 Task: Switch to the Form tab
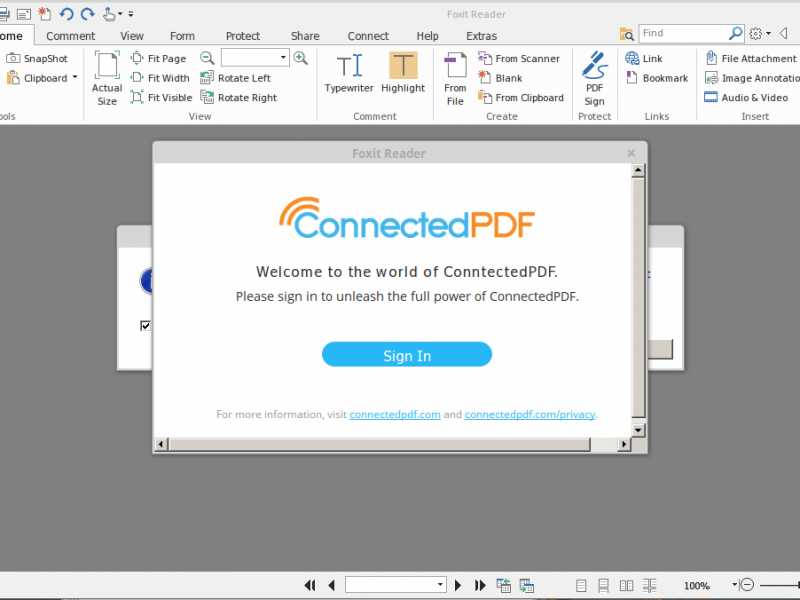182,36
